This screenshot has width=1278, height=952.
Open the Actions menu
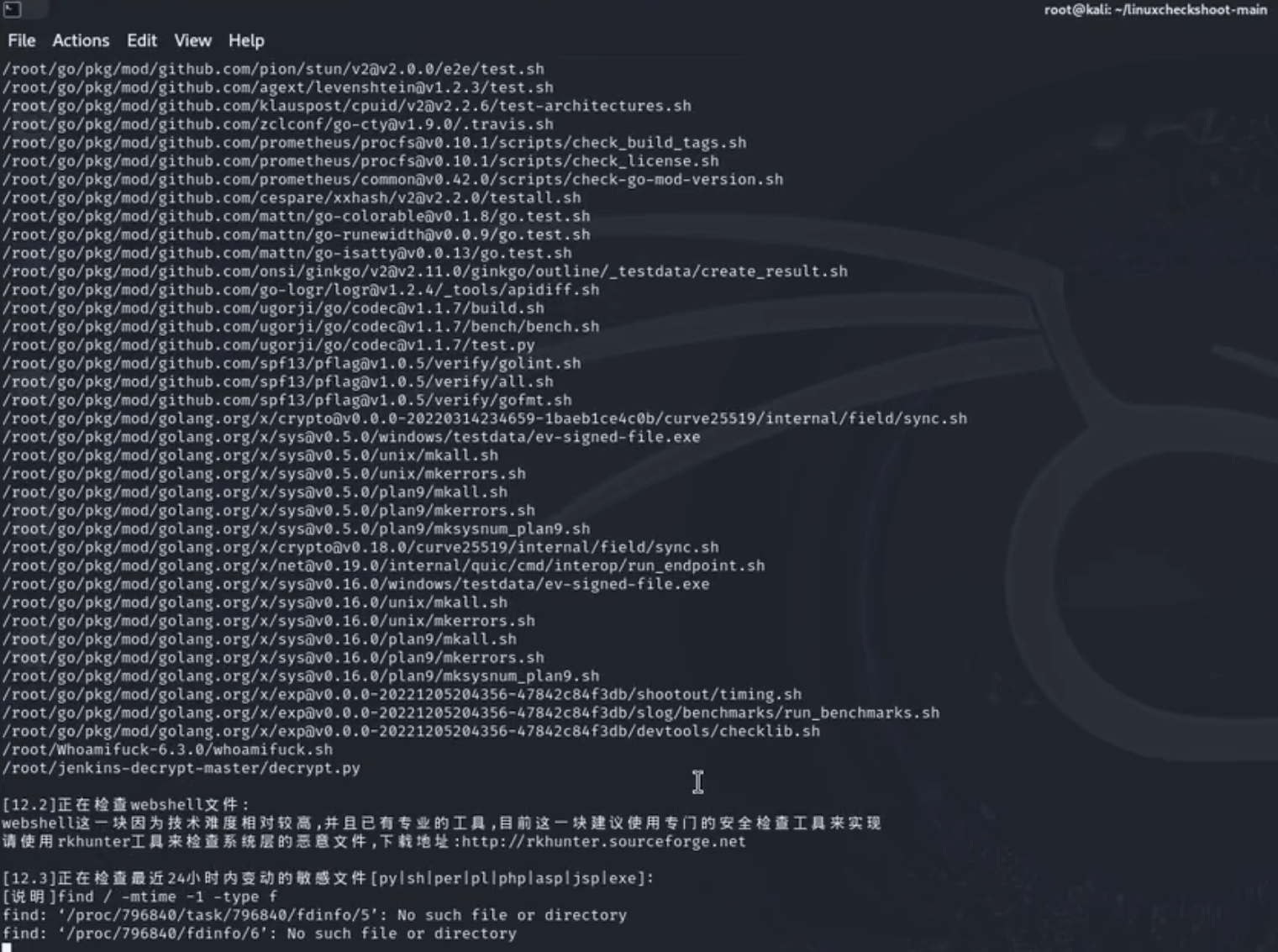point(81,40)
